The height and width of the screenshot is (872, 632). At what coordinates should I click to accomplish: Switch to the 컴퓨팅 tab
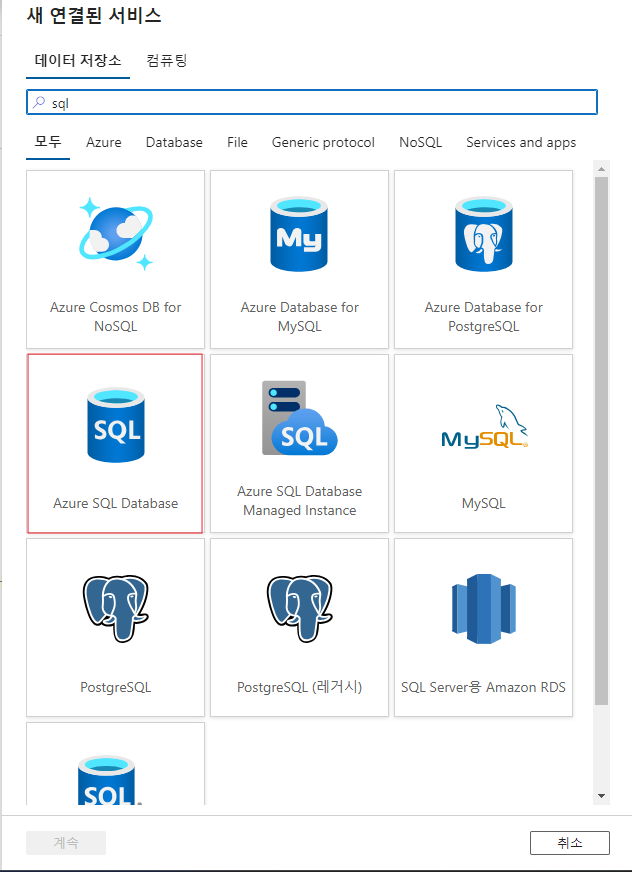click(166, 60)
